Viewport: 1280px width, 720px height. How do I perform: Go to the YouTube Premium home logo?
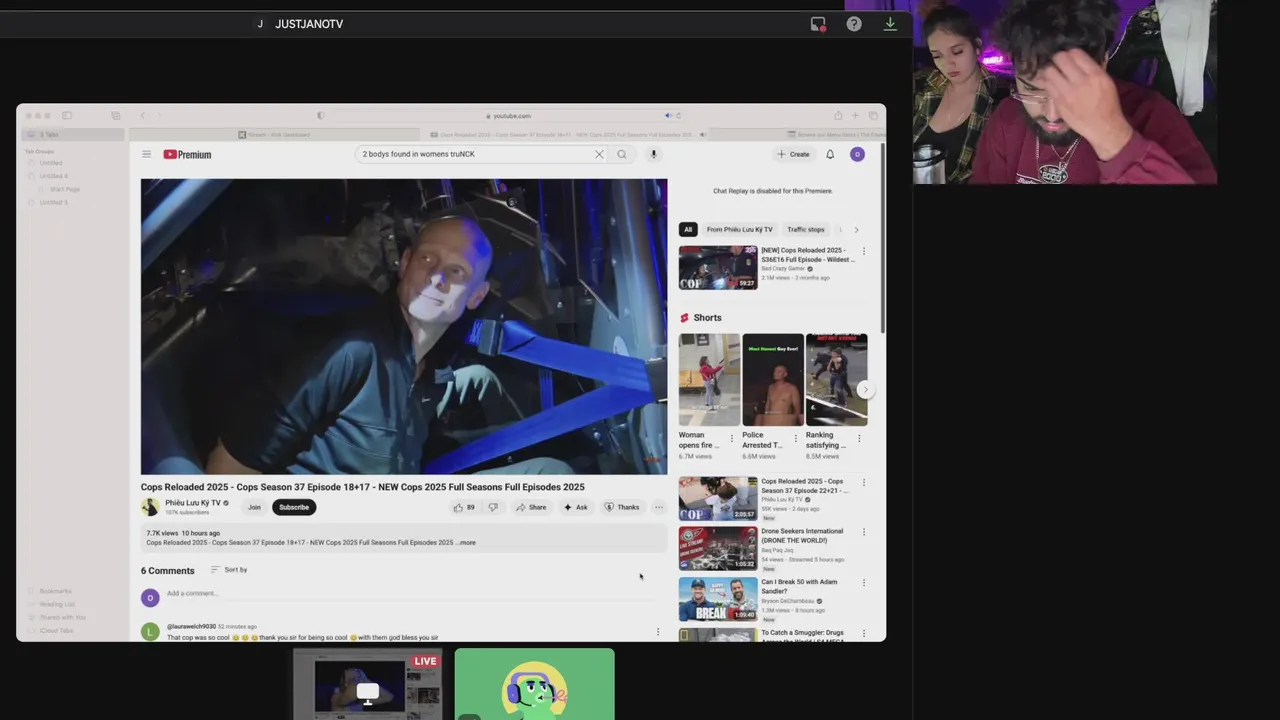[187, 154]
